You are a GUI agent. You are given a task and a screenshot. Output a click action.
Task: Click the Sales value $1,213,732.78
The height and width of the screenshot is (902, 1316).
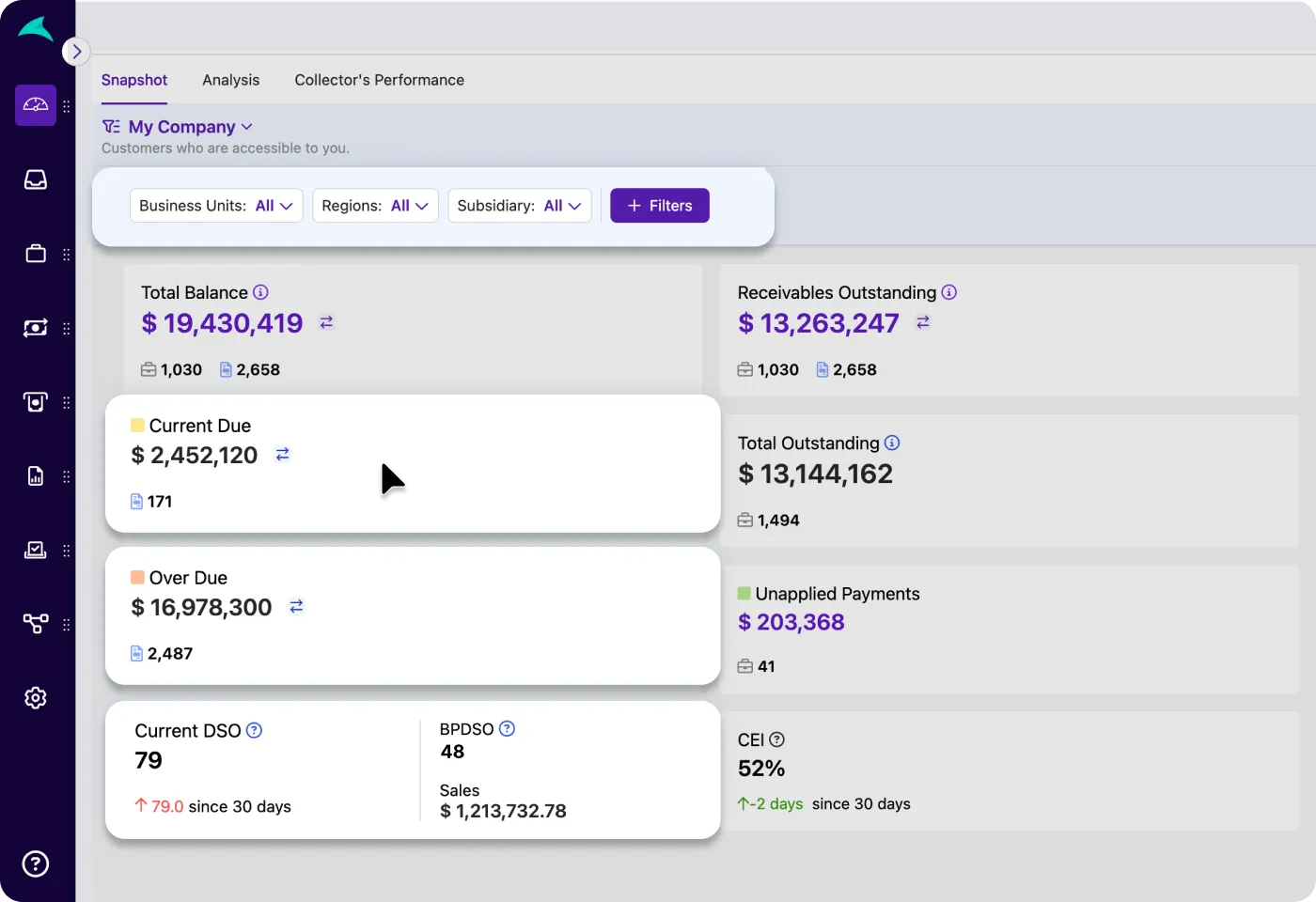click(504, 811)
